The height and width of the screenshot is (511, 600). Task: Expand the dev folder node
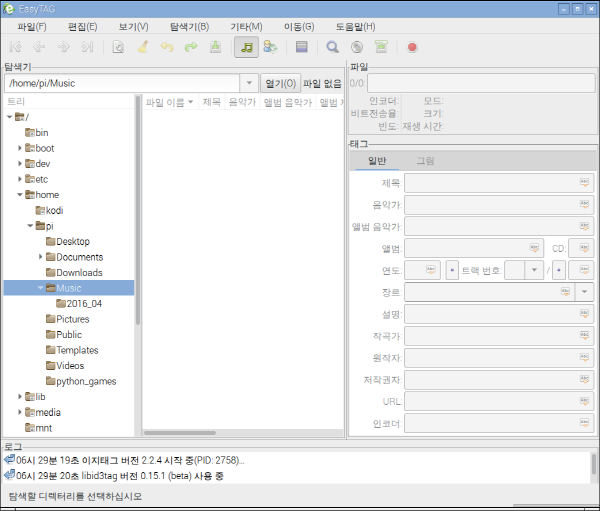click(20, 163)
